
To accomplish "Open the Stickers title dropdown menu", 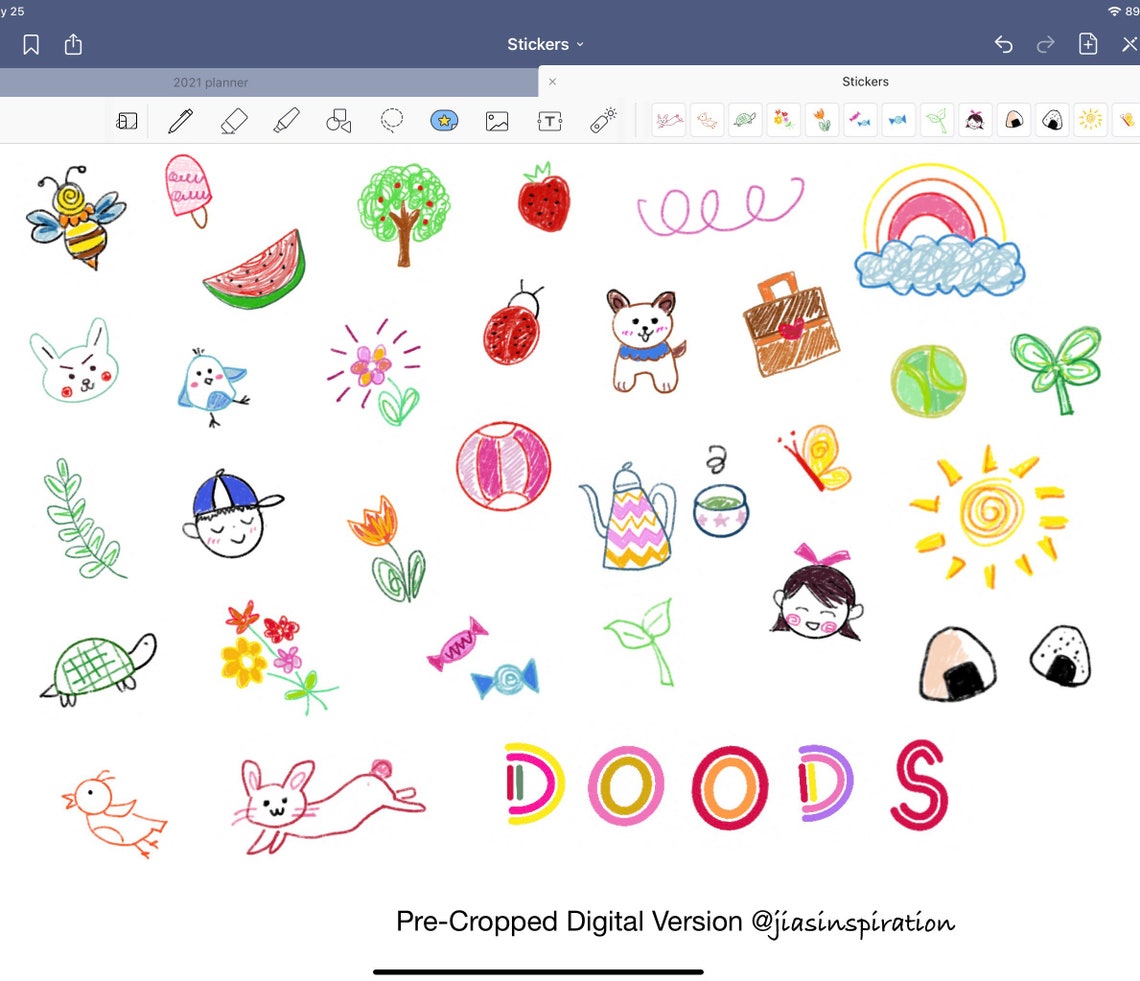I will coord(545,44).
